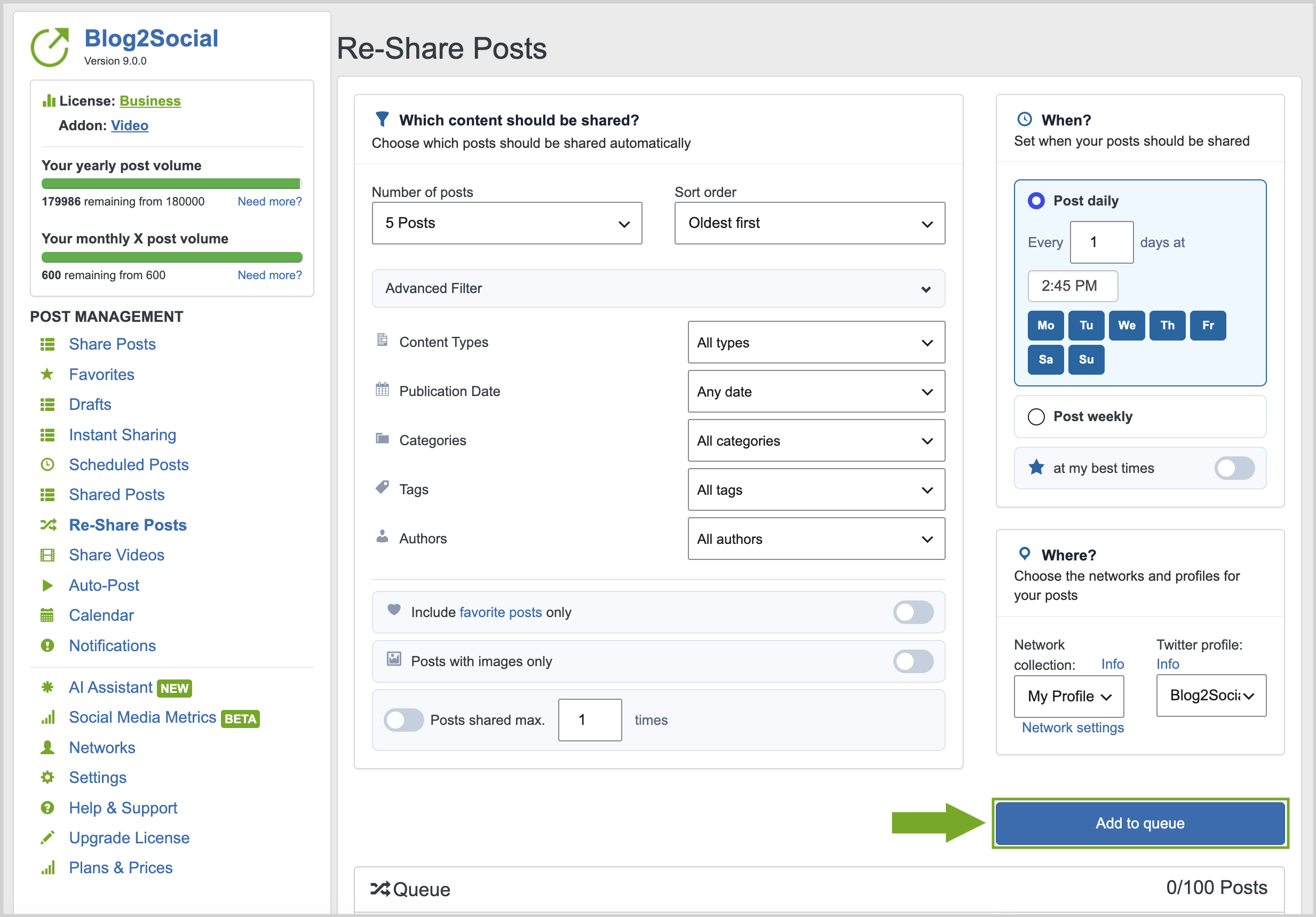The image size is (1316, 917).
Task: Open the Video addon link
Action: click(x=130, y=125)
